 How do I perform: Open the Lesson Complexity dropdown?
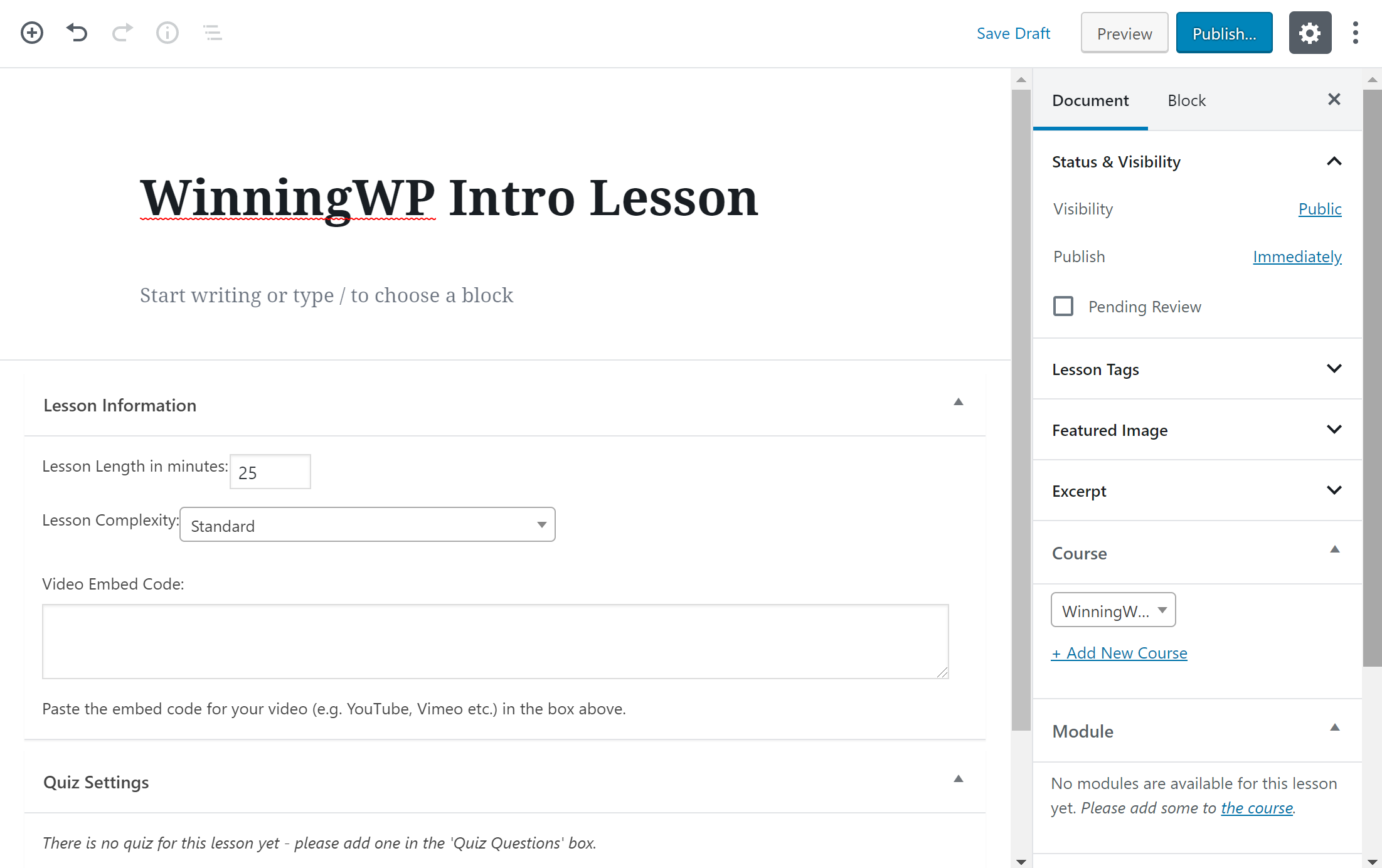(368, 524)
